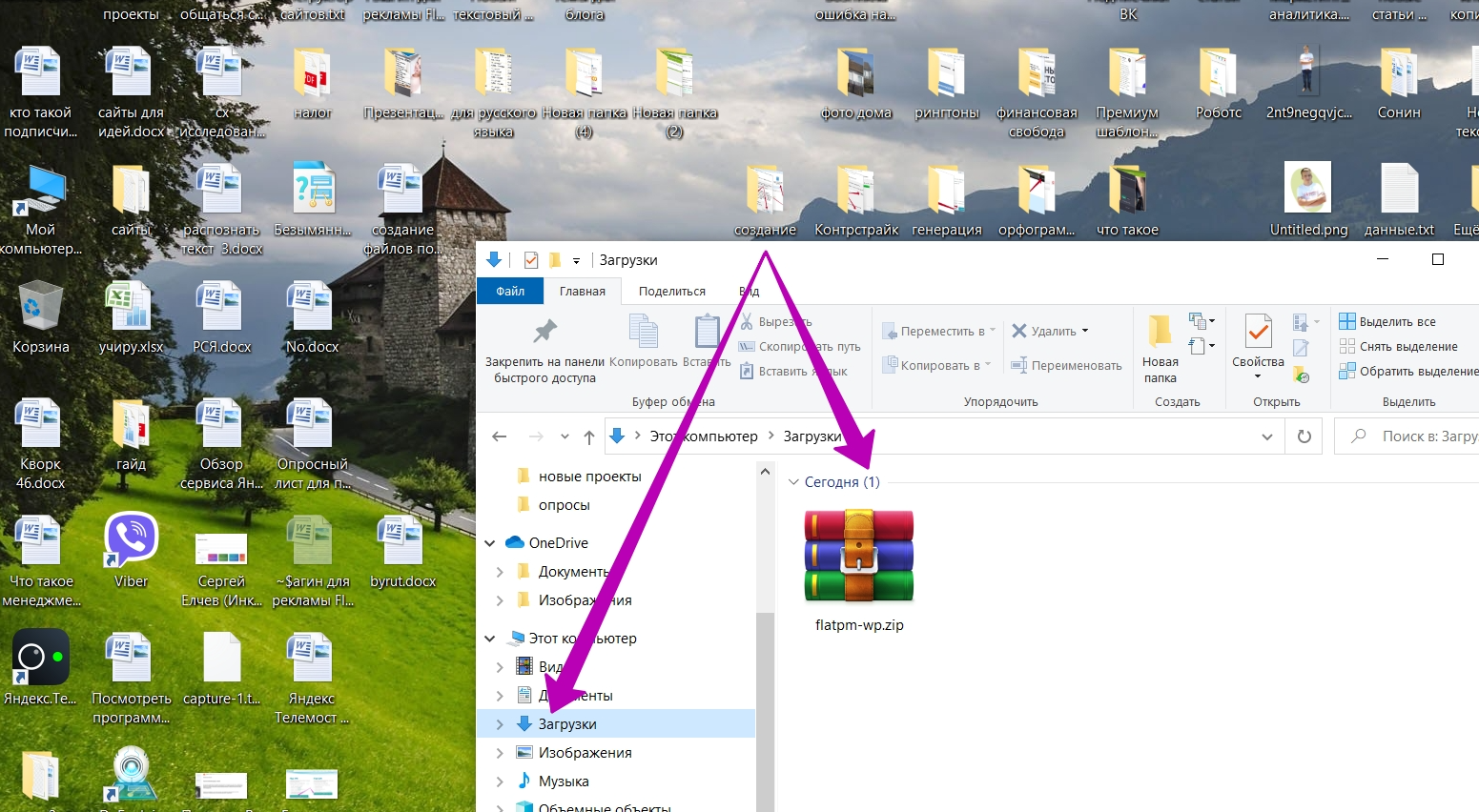Screen dimensions: 1479x812
Task: Click Обратить выделение to invert selection
Action: click(x=1408, y=371)
